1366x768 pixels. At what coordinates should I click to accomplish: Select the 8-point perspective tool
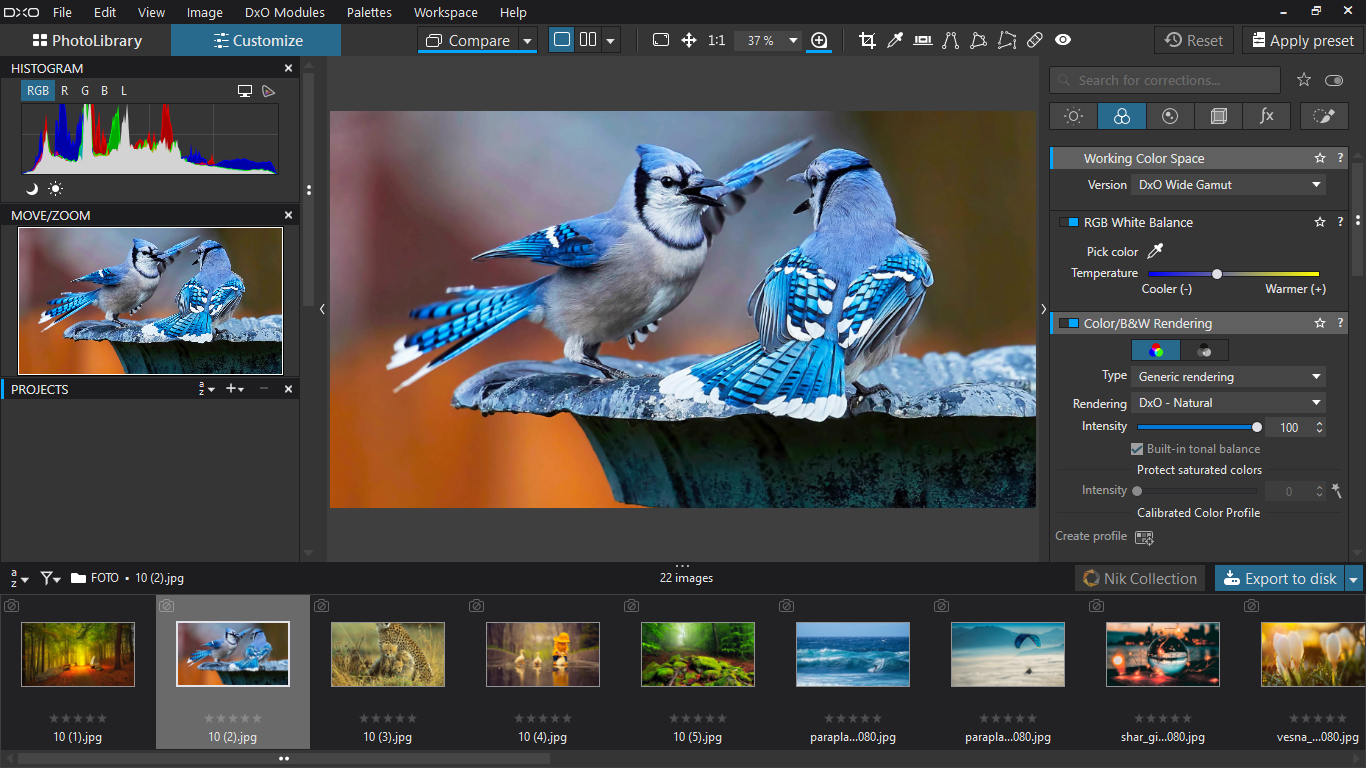coord(1007,40)
